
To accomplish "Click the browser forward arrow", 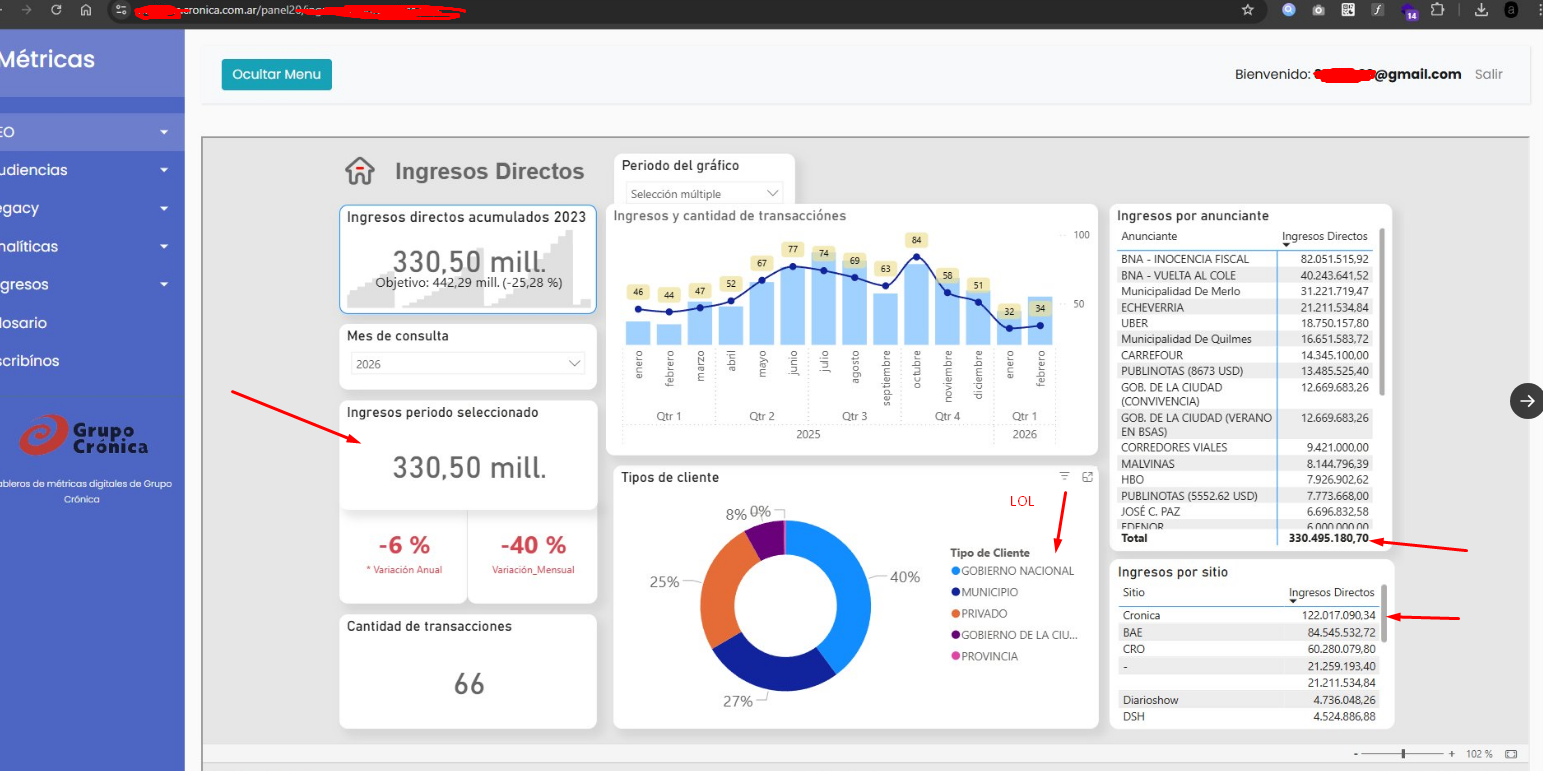I will [x=26, y=10].
